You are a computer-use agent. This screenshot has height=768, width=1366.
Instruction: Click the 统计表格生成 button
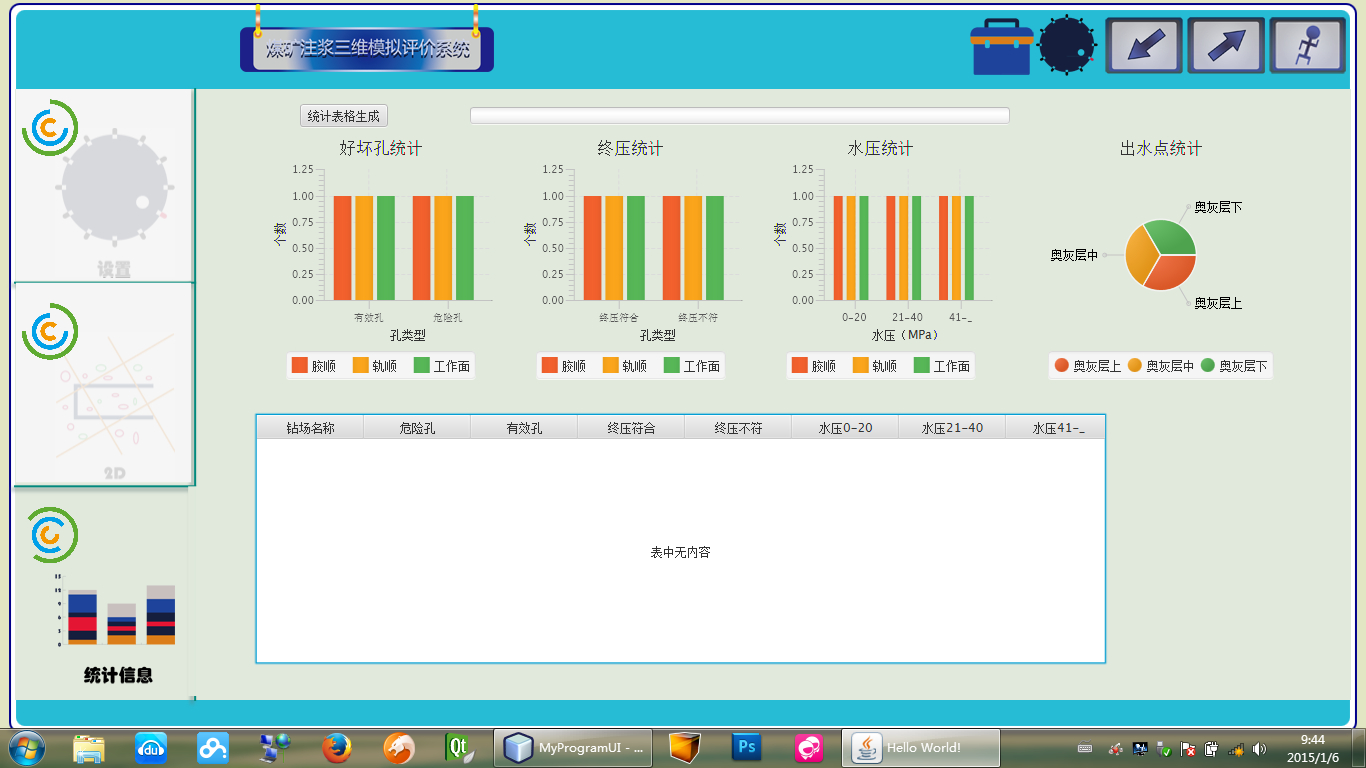(x=344, y=116)
